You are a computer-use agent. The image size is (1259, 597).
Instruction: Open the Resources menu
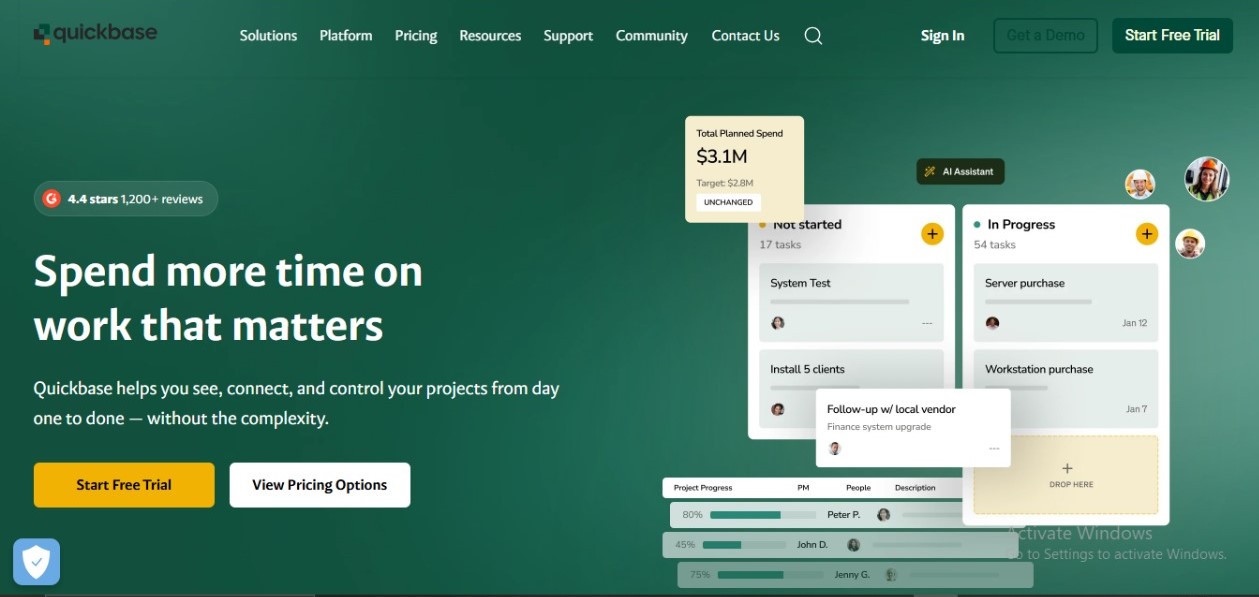coord(490,36)
